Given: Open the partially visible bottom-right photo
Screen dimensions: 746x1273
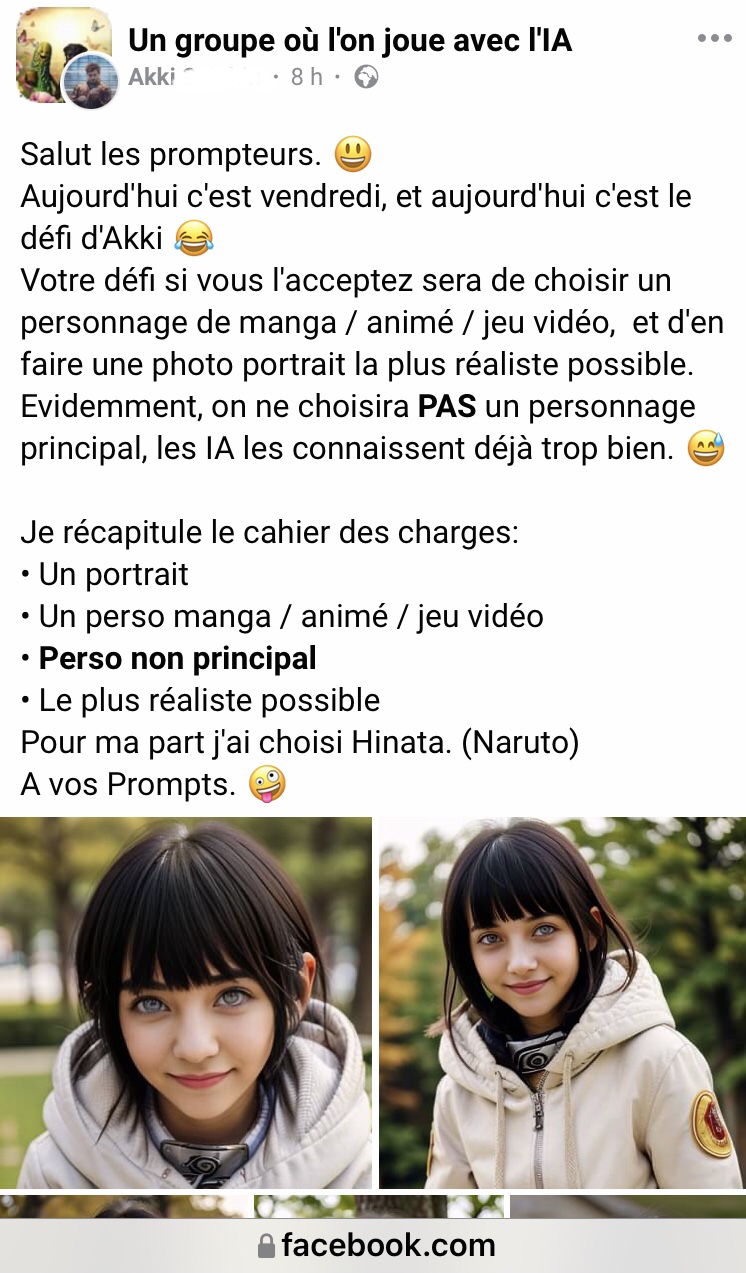Looking at the screenshot, I should point(628,1207).
